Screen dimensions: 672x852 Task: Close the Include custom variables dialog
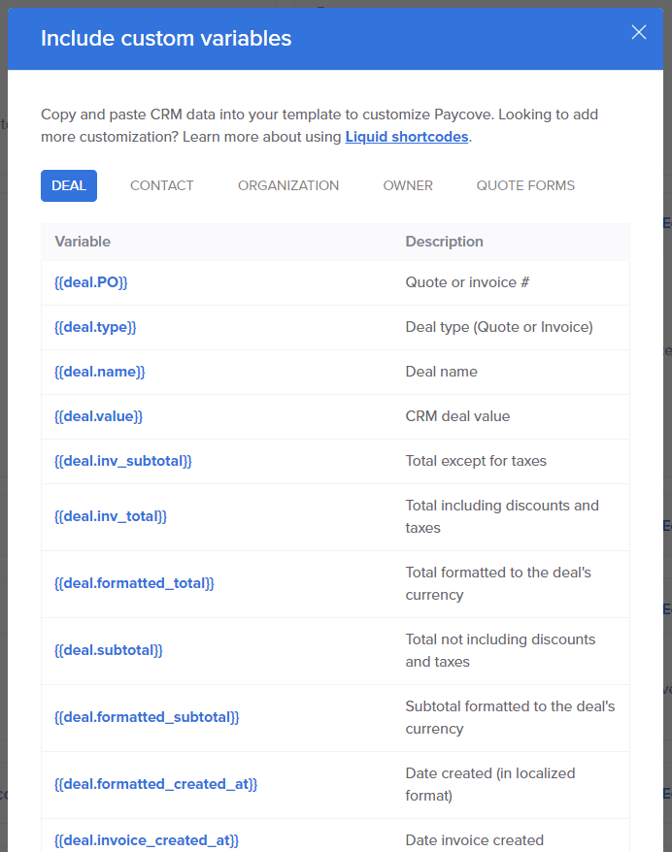(x=639, y=33)
